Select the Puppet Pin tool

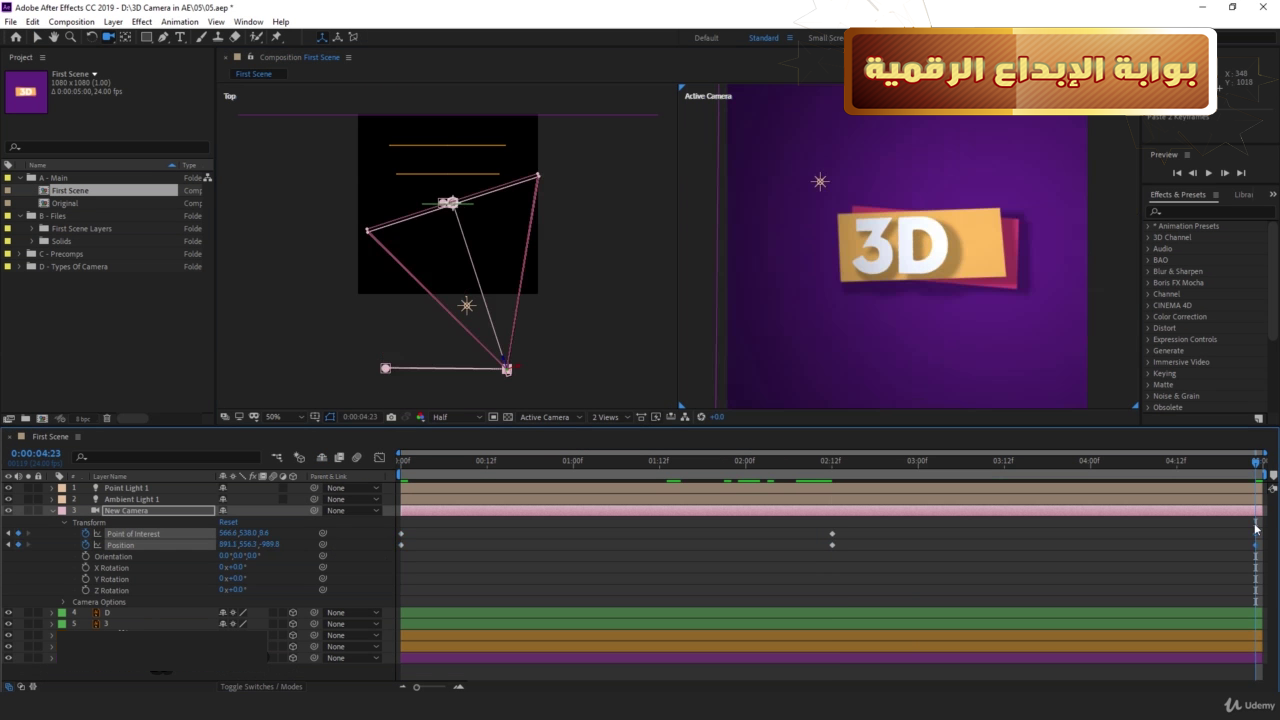277,37
